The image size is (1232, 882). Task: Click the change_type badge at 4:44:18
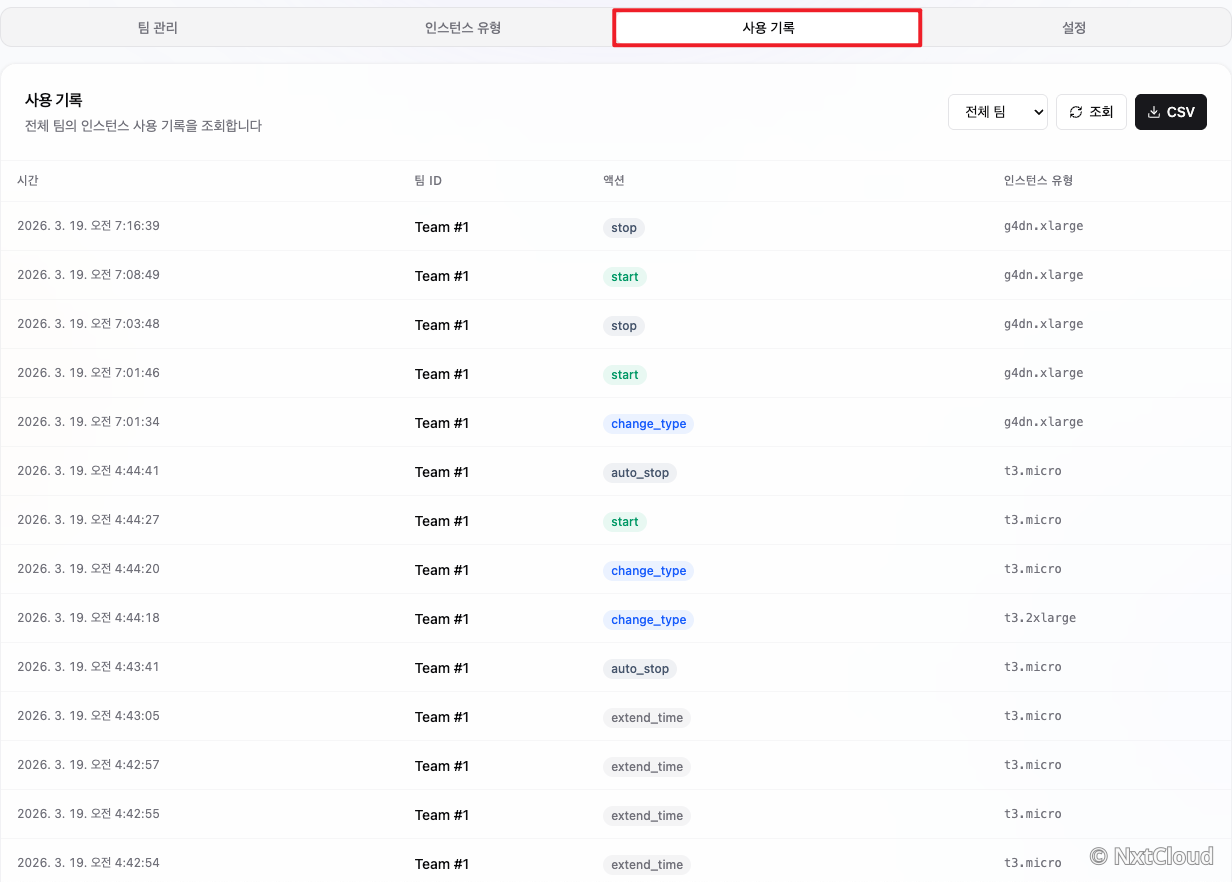(649, 620)
